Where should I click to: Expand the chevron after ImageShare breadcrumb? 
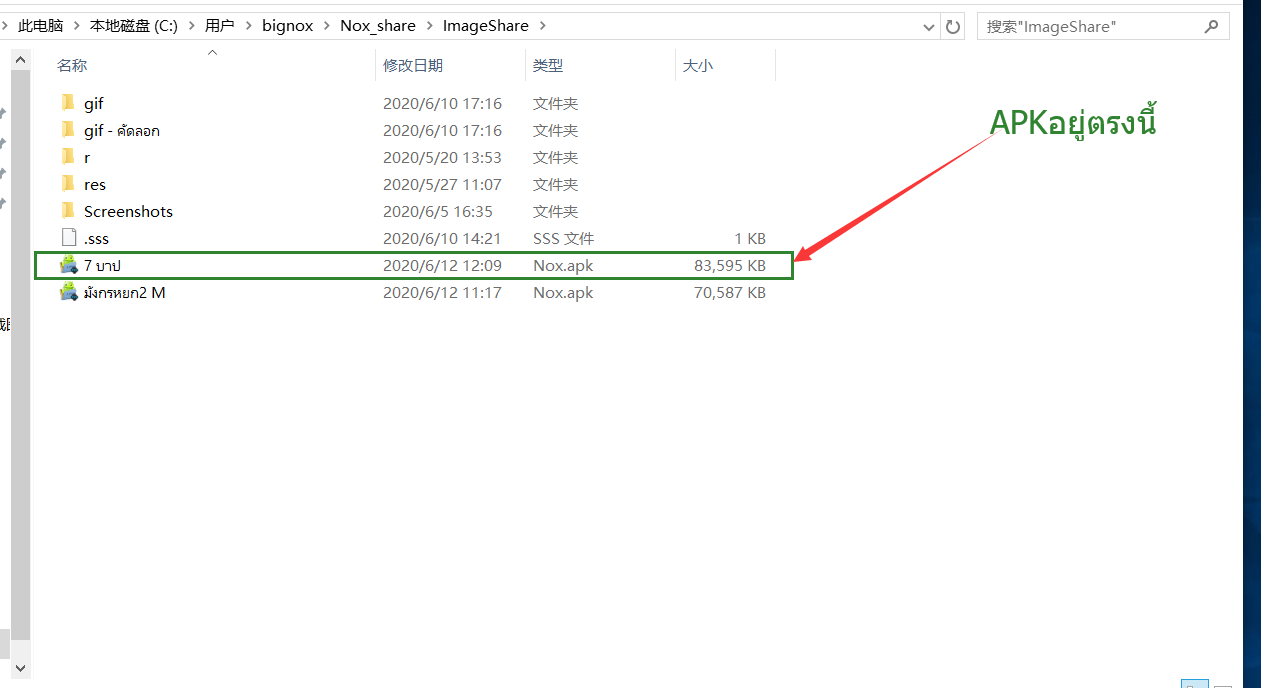click(x=542, y=26)
